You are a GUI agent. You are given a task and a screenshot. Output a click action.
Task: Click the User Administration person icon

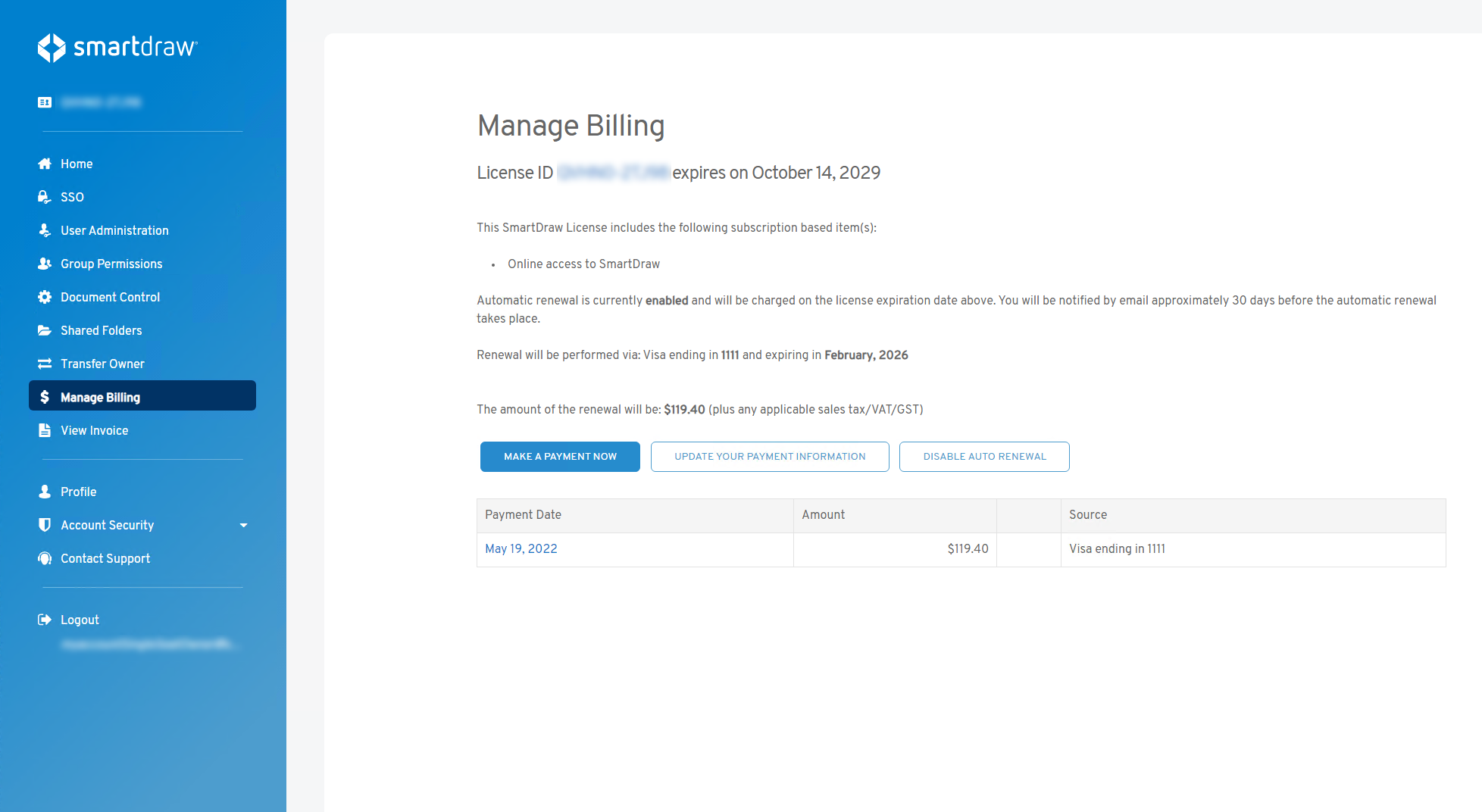45,230
